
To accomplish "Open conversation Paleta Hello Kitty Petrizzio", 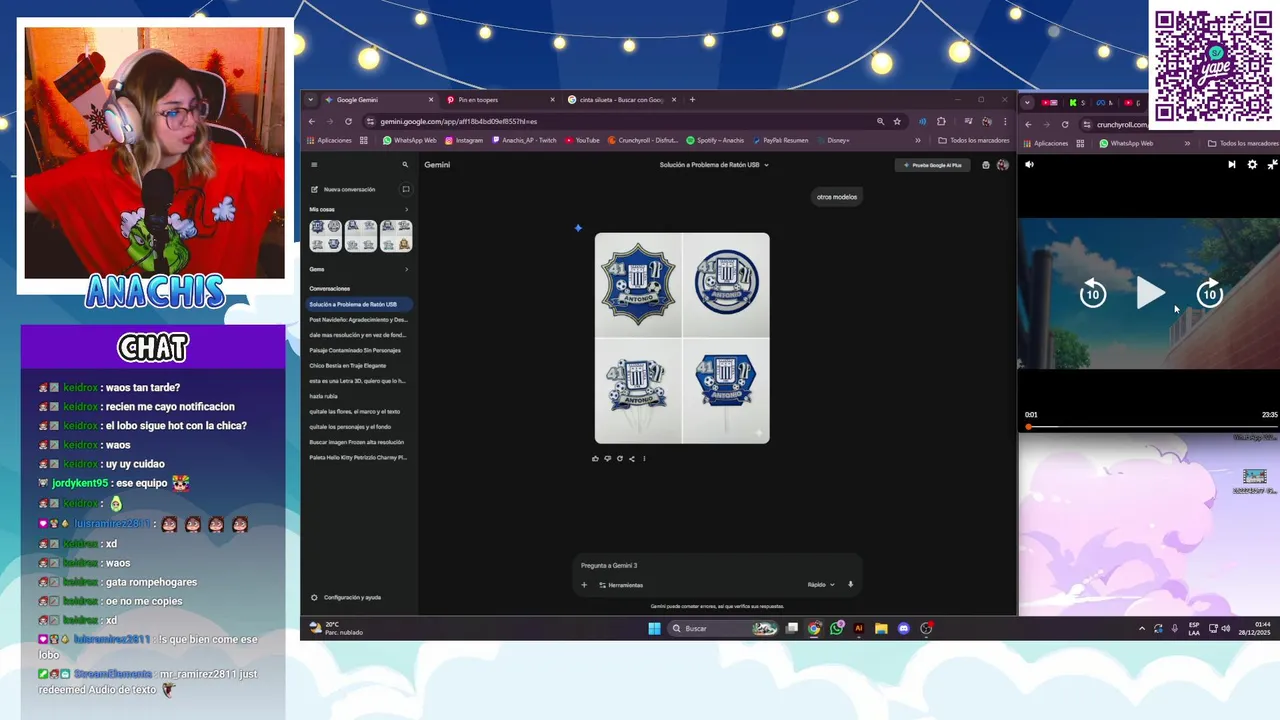I will pyautogui.click(x=359, y=457).
